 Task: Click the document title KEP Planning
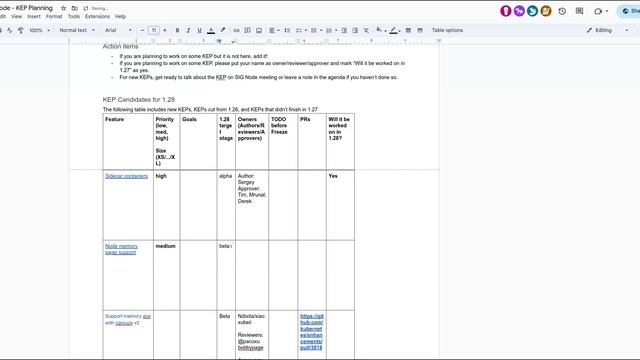[x=27, y=8]
